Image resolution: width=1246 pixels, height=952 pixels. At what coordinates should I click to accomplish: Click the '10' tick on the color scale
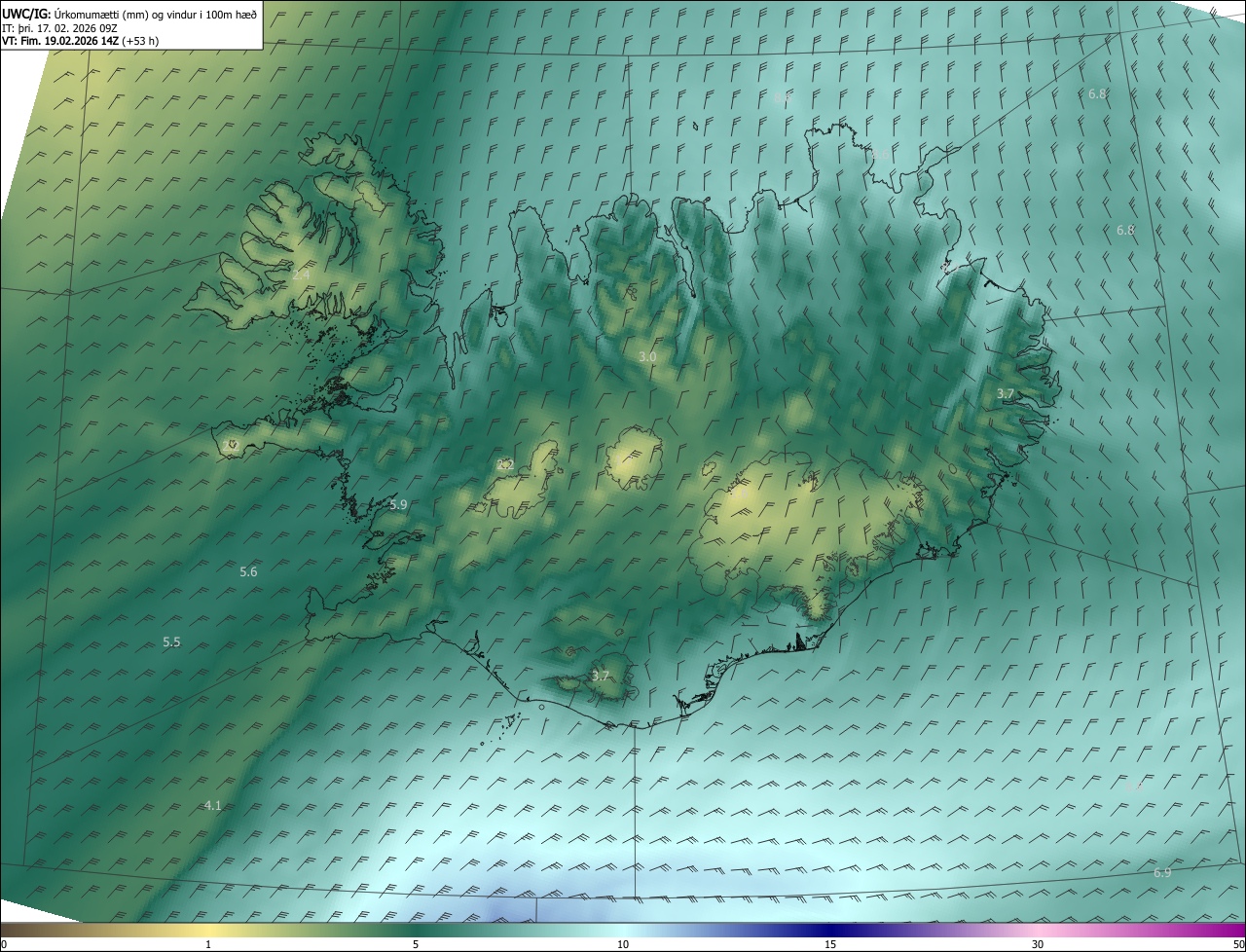[623, 945]
